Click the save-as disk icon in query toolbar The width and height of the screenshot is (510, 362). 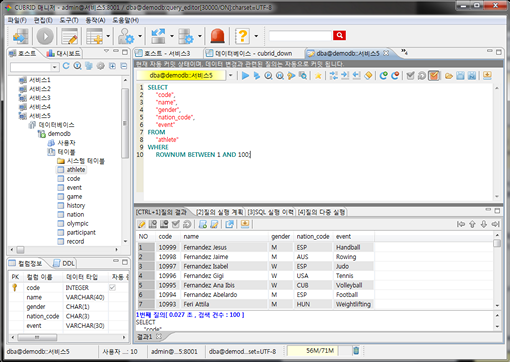click(472, 76)
